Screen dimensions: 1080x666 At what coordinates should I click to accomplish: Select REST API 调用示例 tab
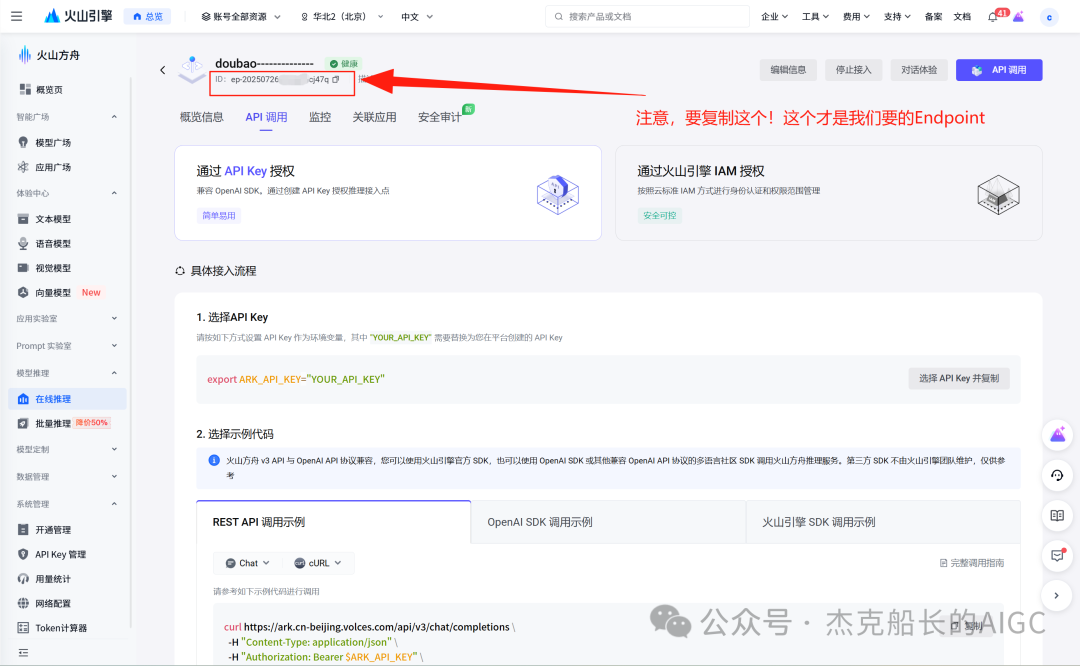pyautogui.click(x=333, y=522)
